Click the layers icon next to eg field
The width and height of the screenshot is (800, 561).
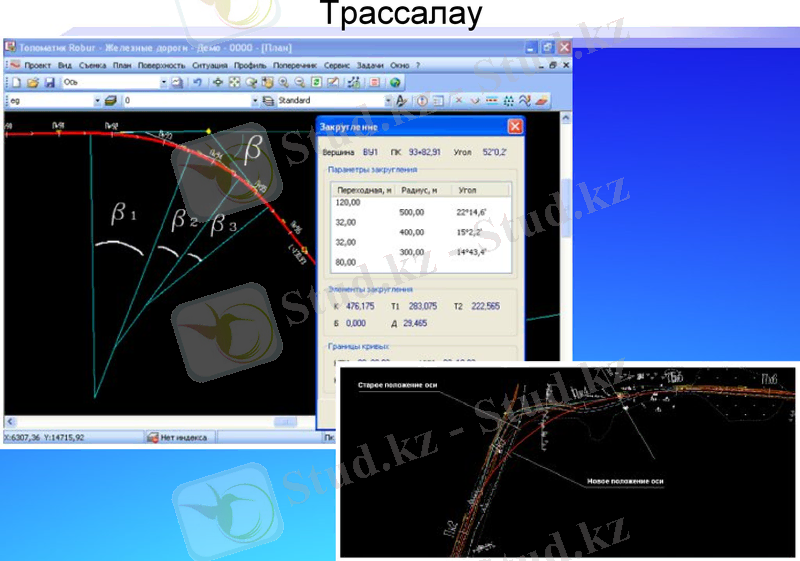pyautogui.click(x=111, y=101)
